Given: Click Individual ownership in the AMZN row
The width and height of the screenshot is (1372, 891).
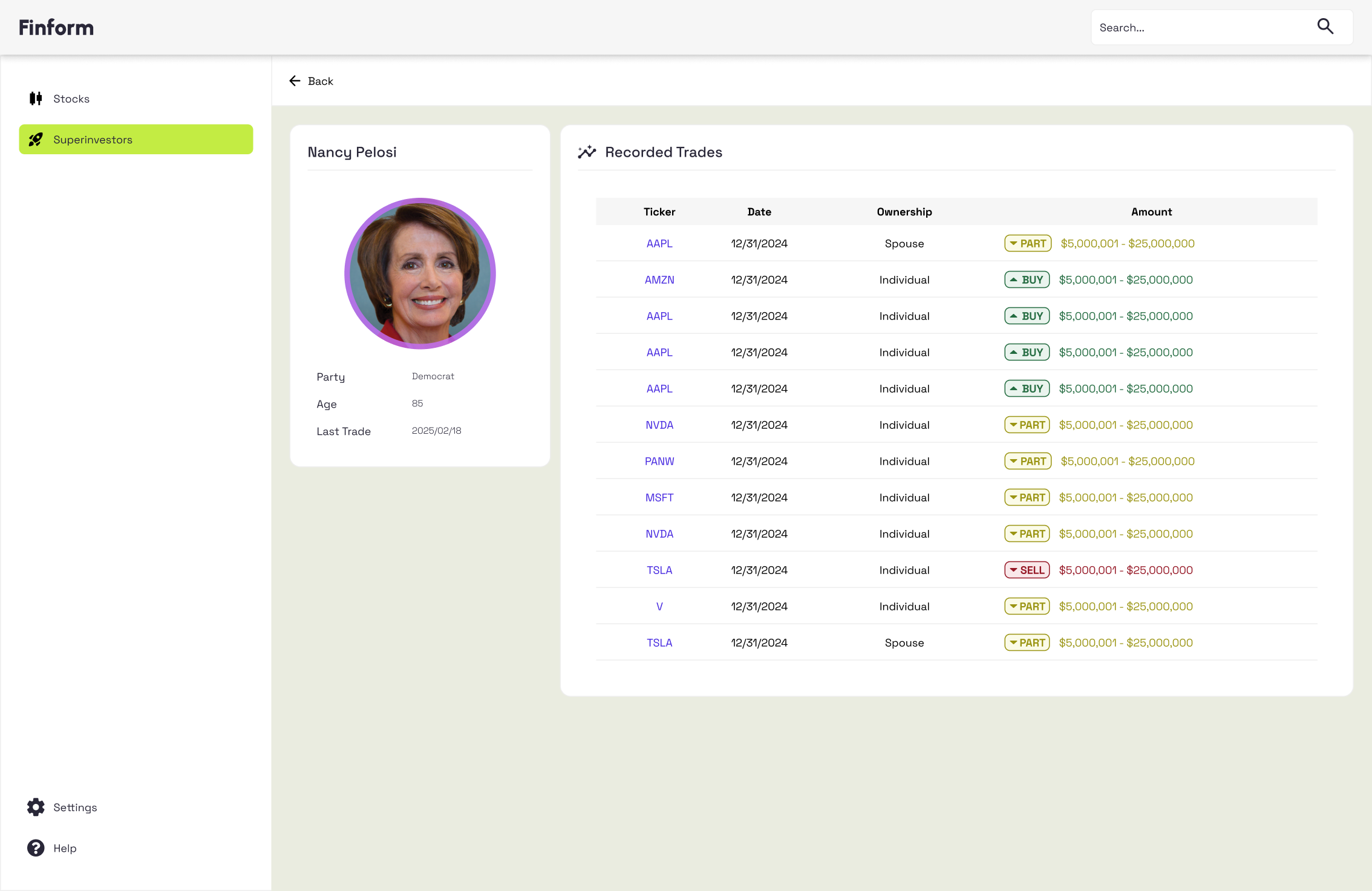Looking at the screenshot, I should (904, 280).
